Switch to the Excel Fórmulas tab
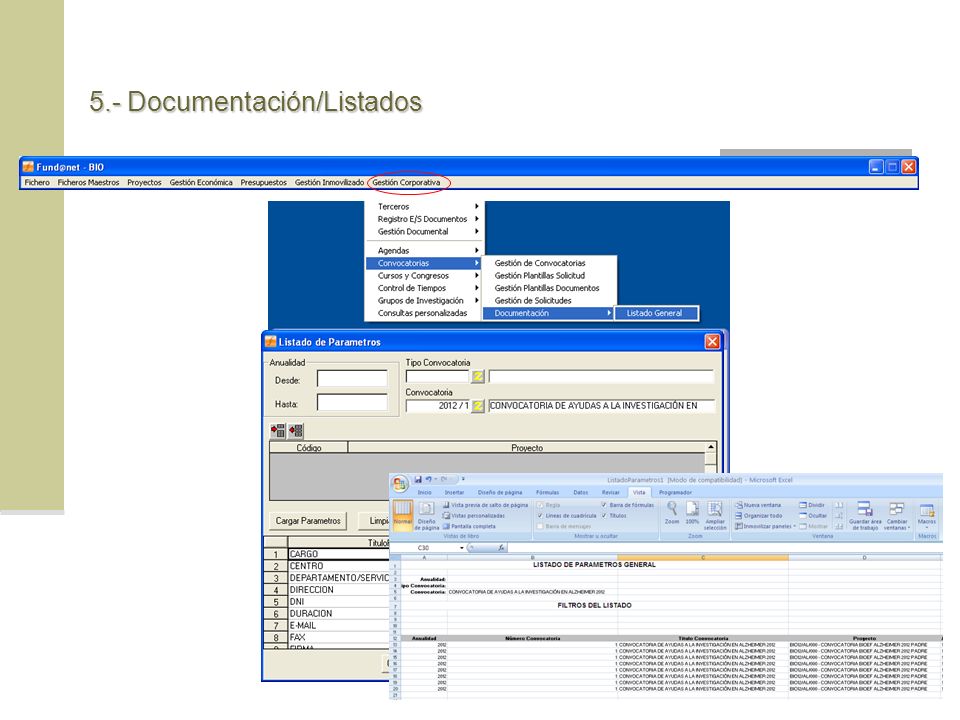The image size is (960, 720). point(547,492)
